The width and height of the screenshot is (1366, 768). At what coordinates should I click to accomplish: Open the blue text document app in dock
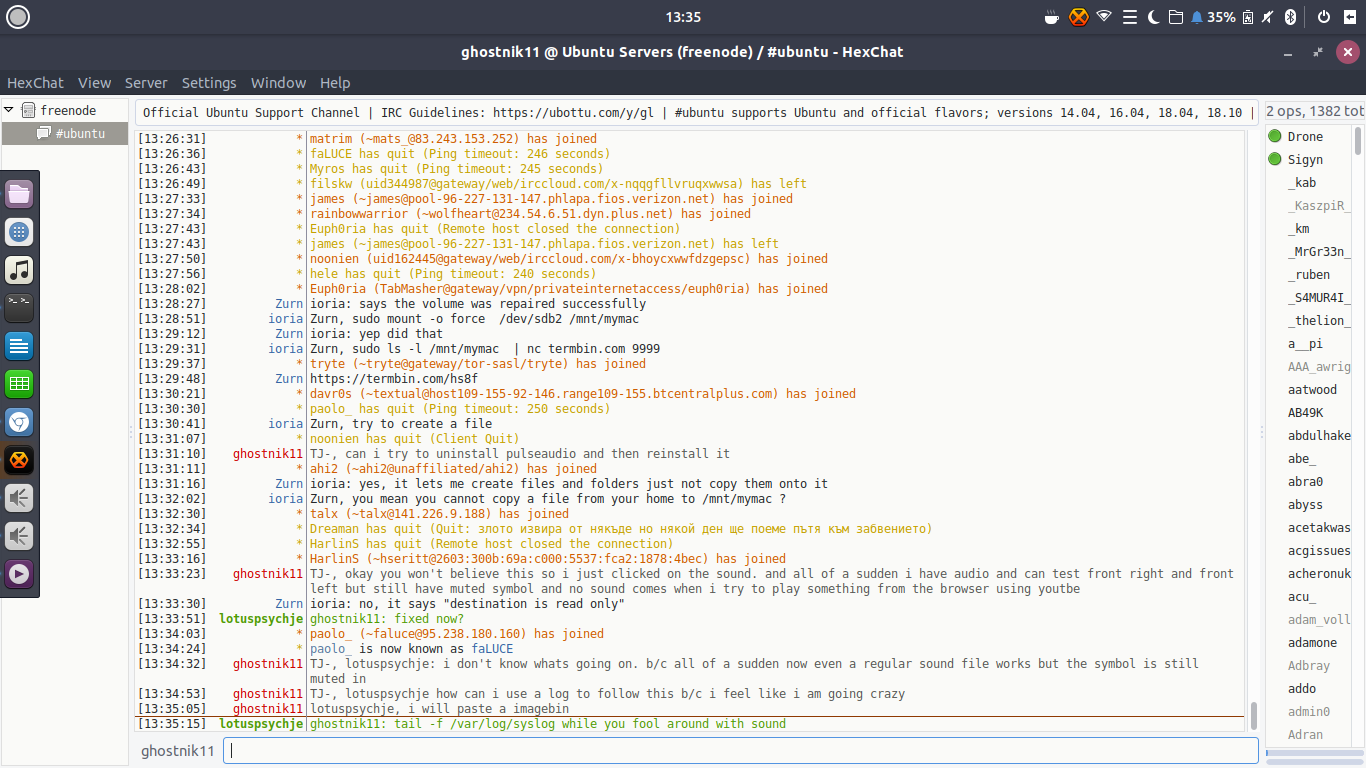click(x=19, y=346)
